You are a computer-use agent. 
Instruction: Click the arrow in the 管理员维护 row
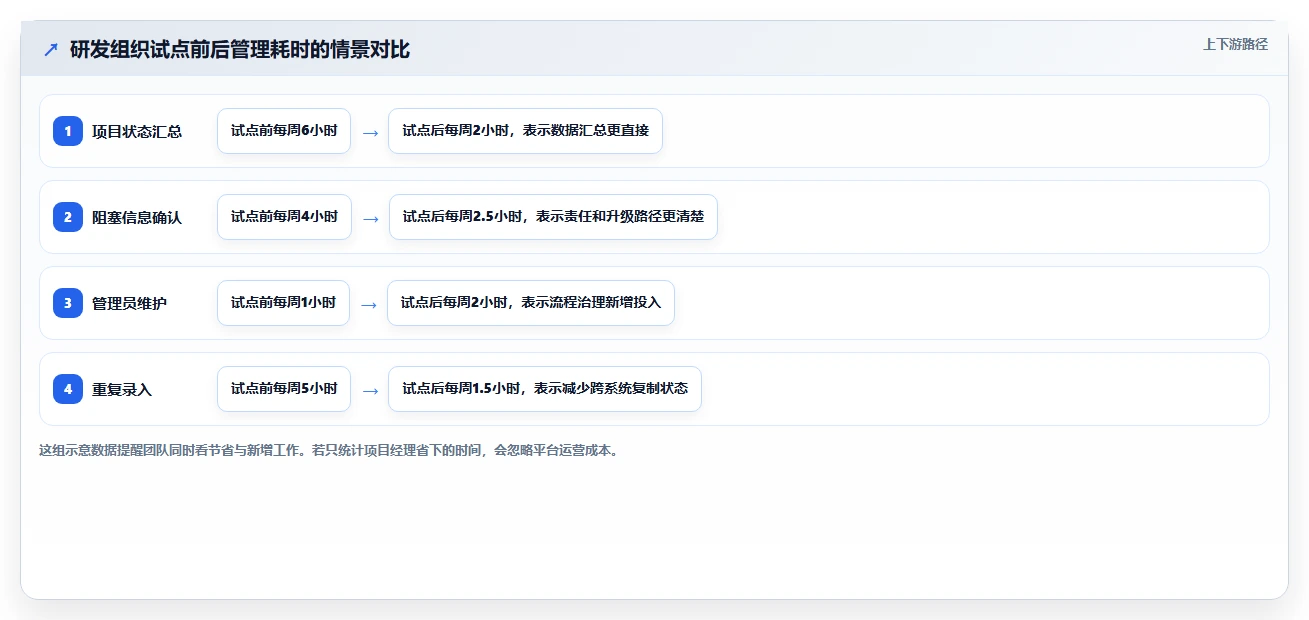coord(369,304)
